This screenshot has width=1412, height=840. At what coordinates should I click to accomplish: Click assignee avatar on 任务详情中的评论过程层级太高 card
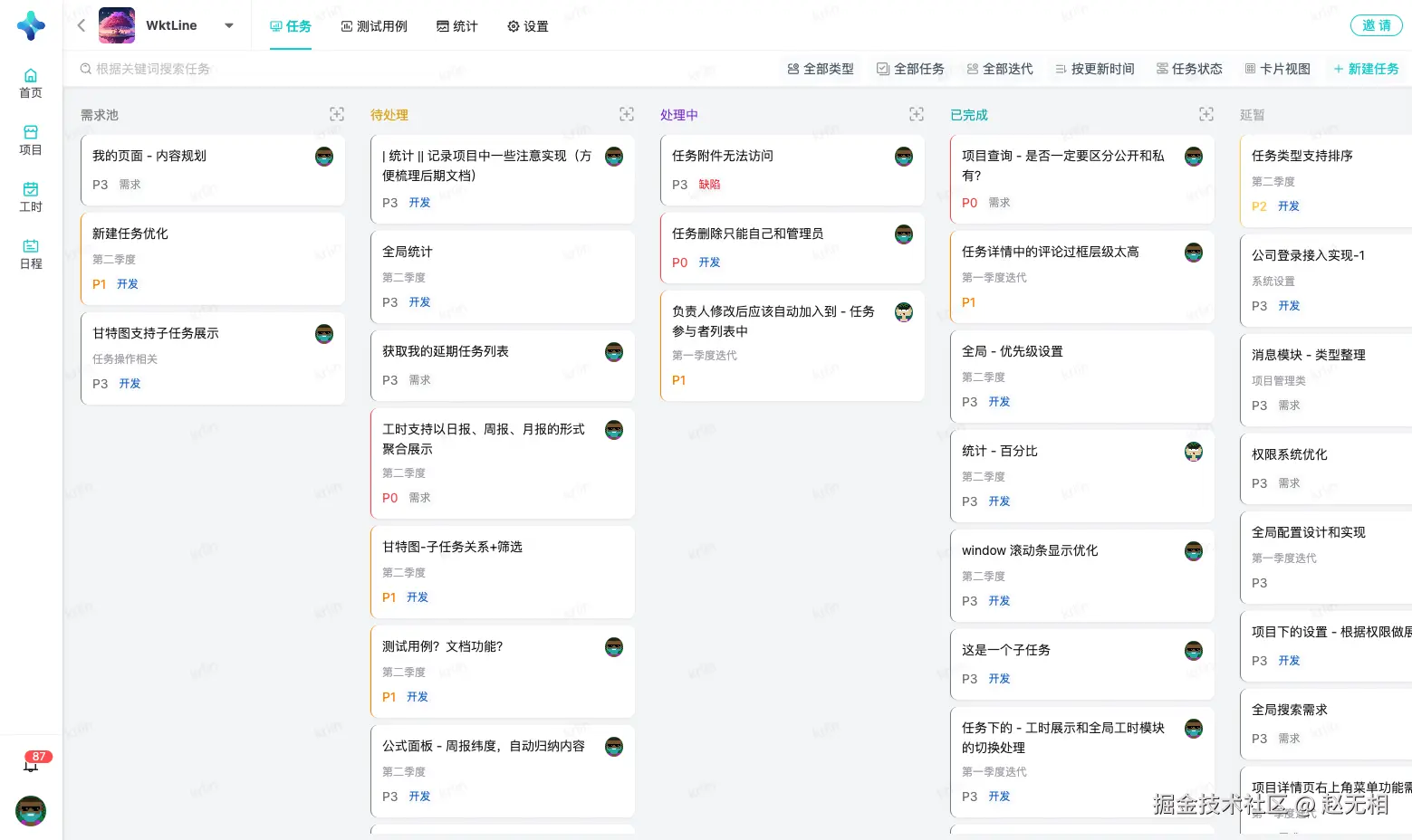coord(1194,253)
